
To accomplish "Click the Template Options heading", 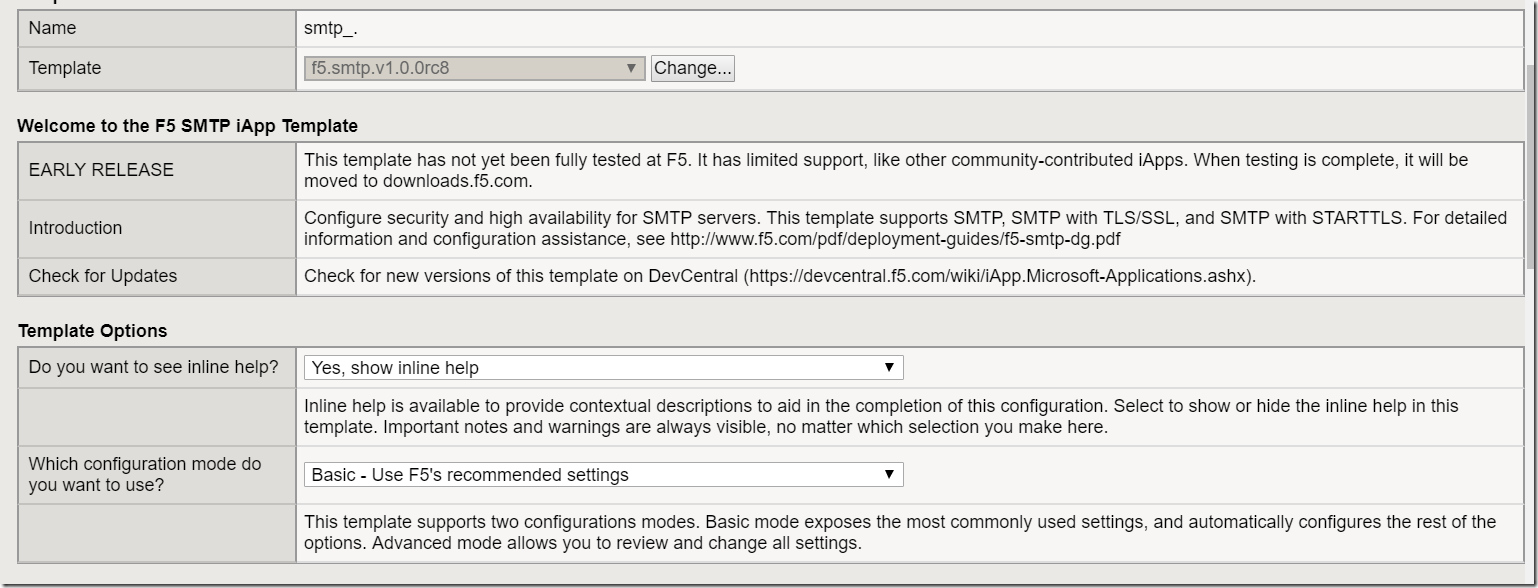I will click(x=92, y=330).
